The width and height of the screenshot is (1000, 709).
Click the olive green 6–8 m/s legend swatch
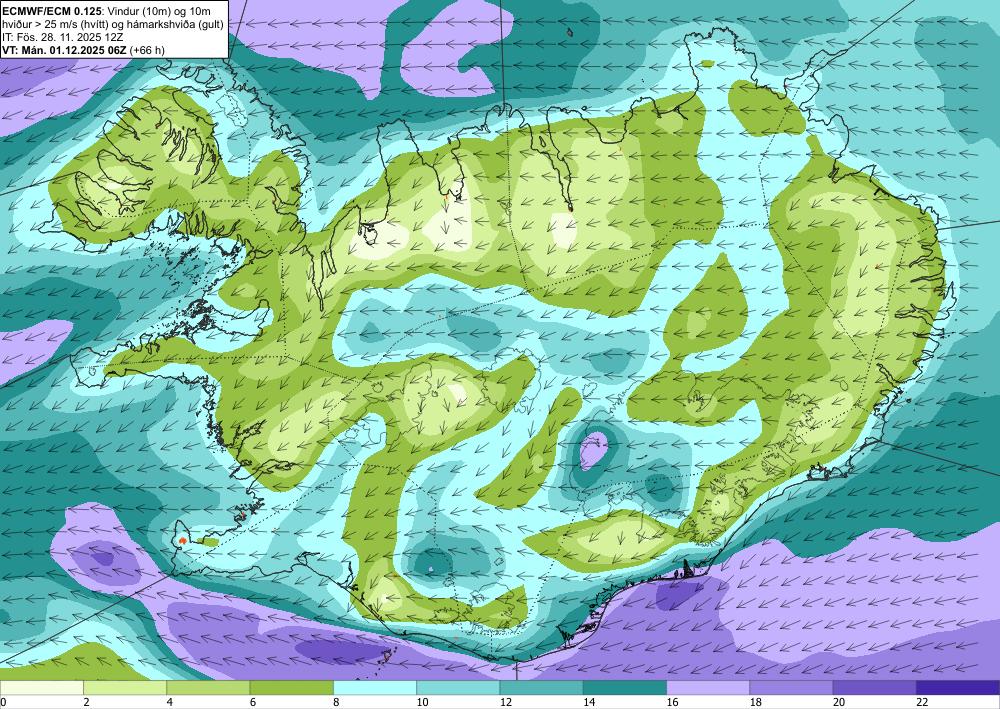click(x=291, y=688)
